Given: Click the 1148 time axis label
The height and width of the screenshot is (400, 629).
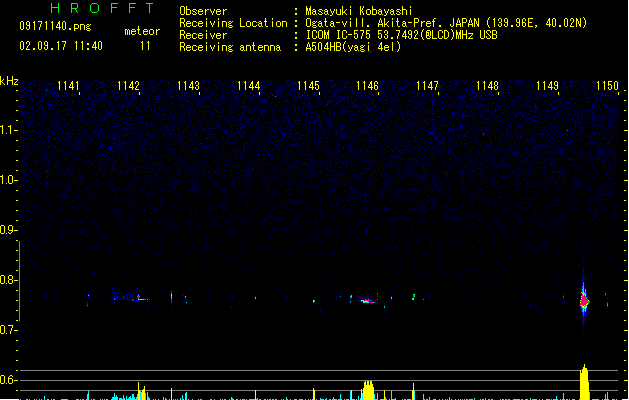Looking at the screenshot, I should point(487,86).
